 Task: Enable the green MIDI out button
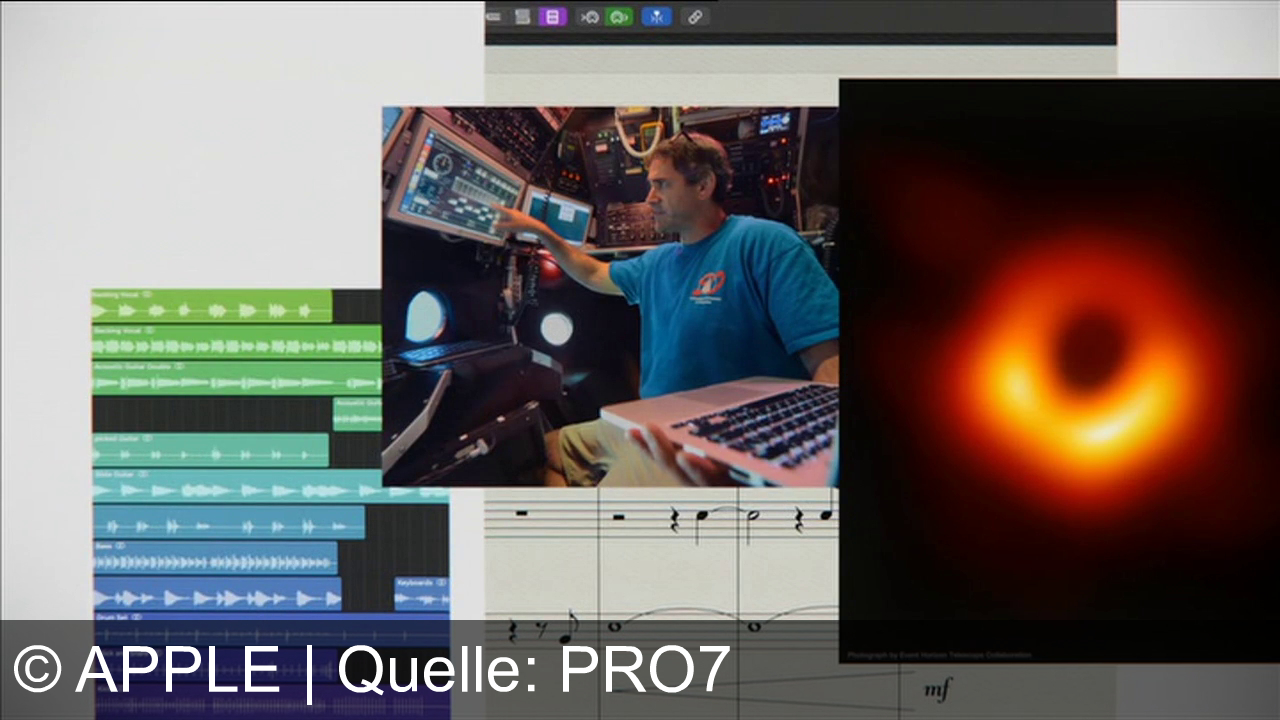(619, 16)
